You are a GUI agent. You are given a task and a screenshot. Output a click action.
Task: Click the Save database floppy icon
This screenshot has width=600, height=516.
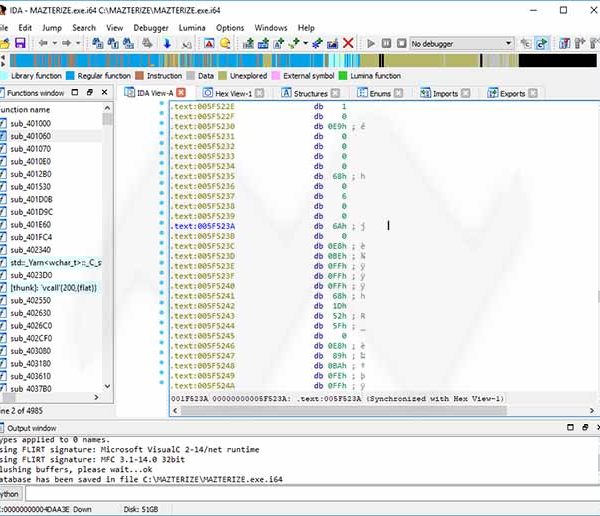click(20, 43)
